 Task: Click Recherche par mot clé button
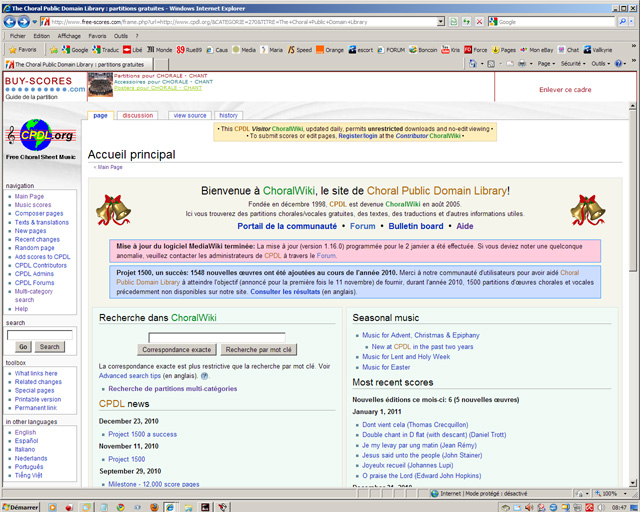(258, 349)
